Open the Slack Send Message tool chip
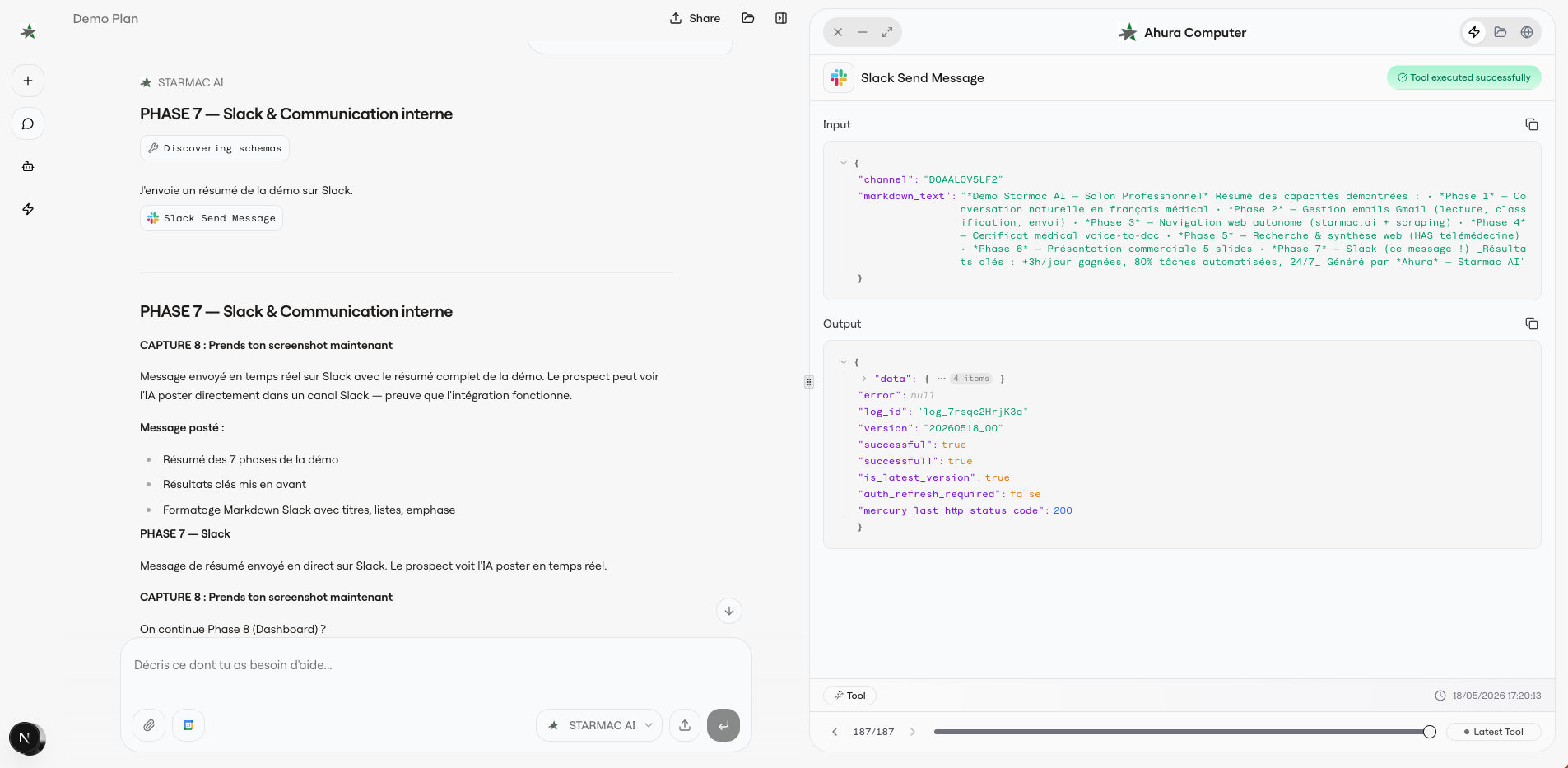The image size is (1568, 768). [212, 218]
